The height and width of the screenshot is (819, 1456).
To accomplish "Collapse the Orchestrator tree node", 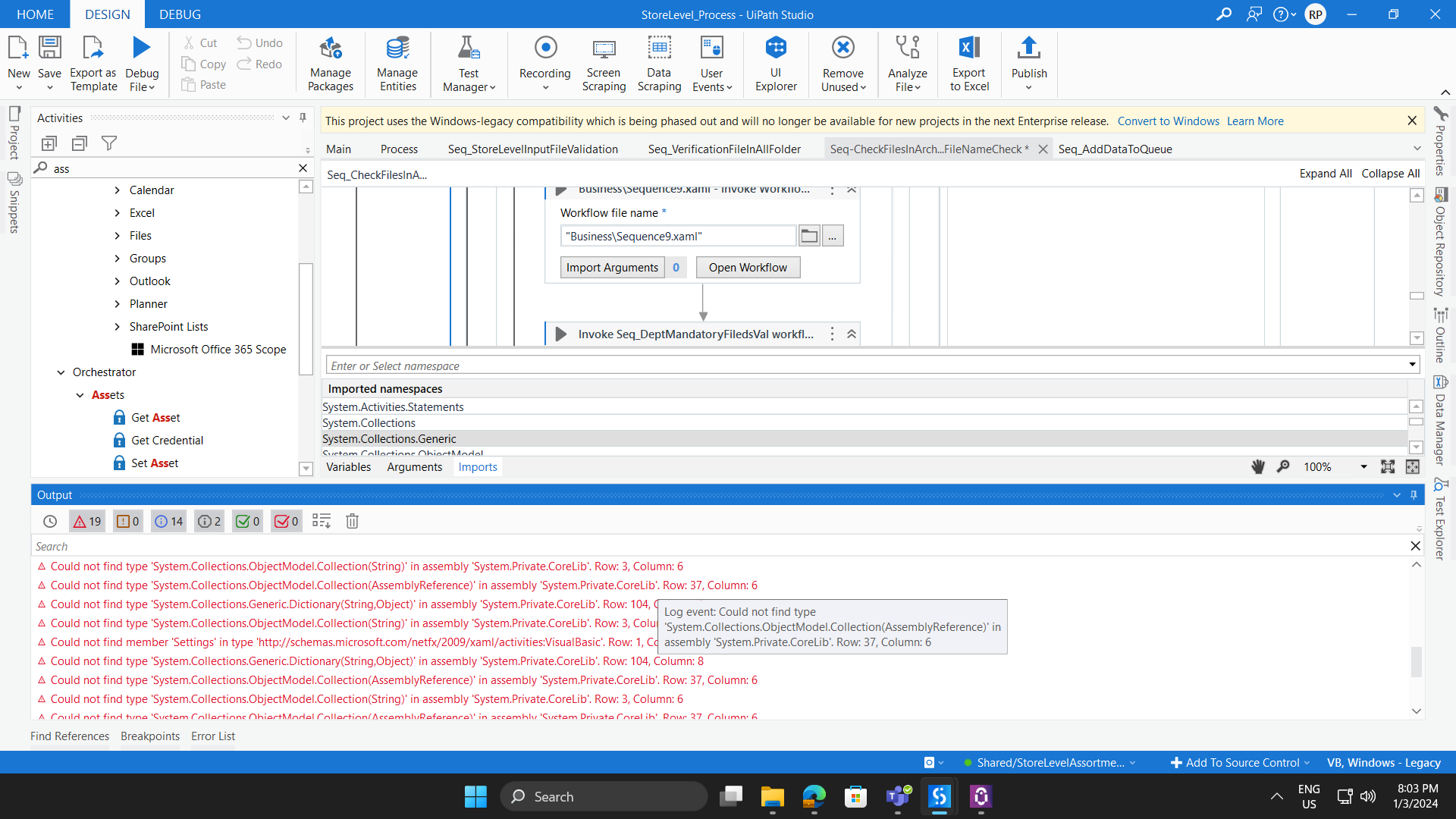I will coord(61,372).
